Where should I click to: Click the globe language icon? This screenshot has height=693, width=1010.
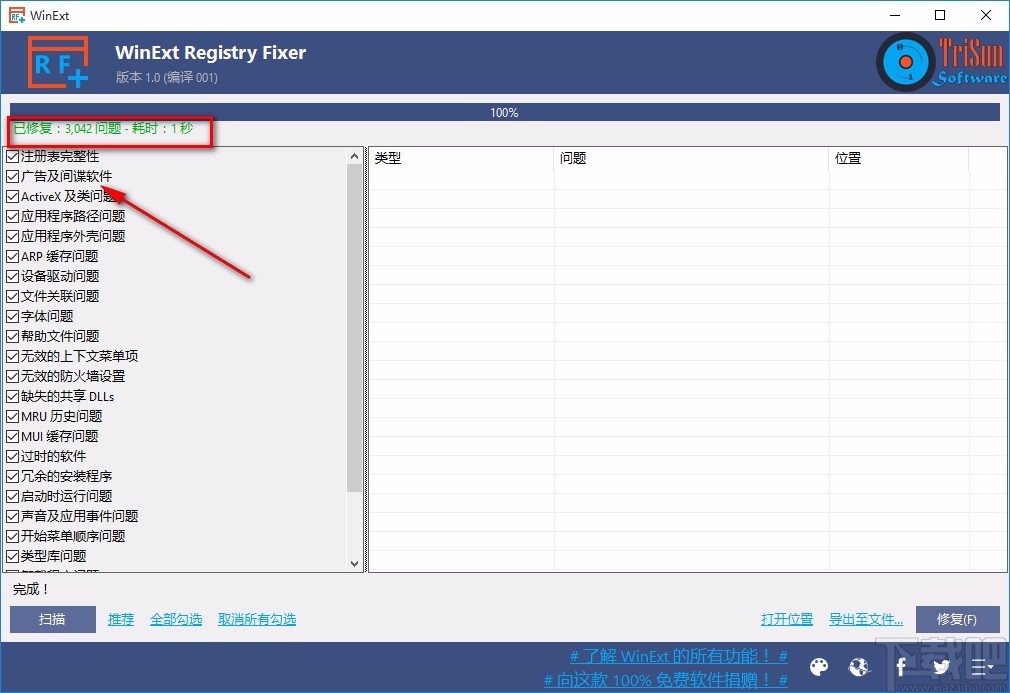pos(859,667)
